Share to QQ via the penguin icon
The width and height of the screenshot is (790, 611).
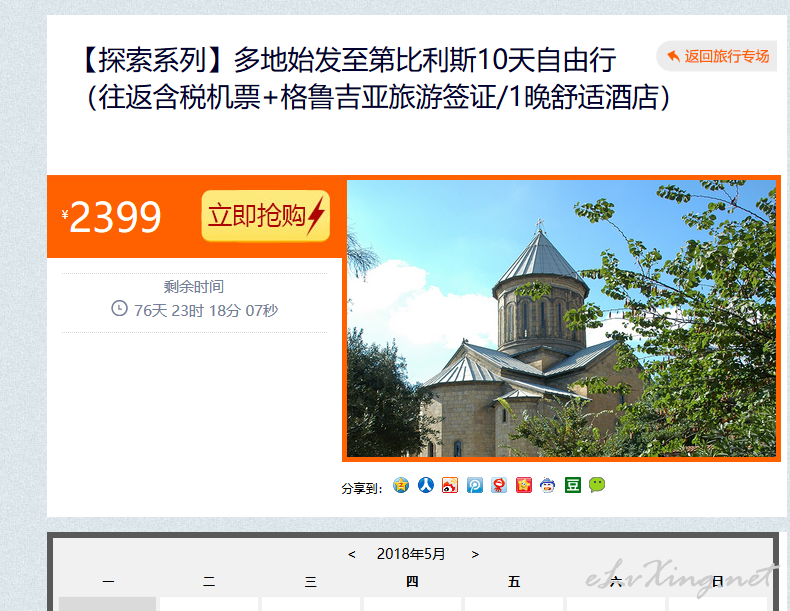(548, 485)
